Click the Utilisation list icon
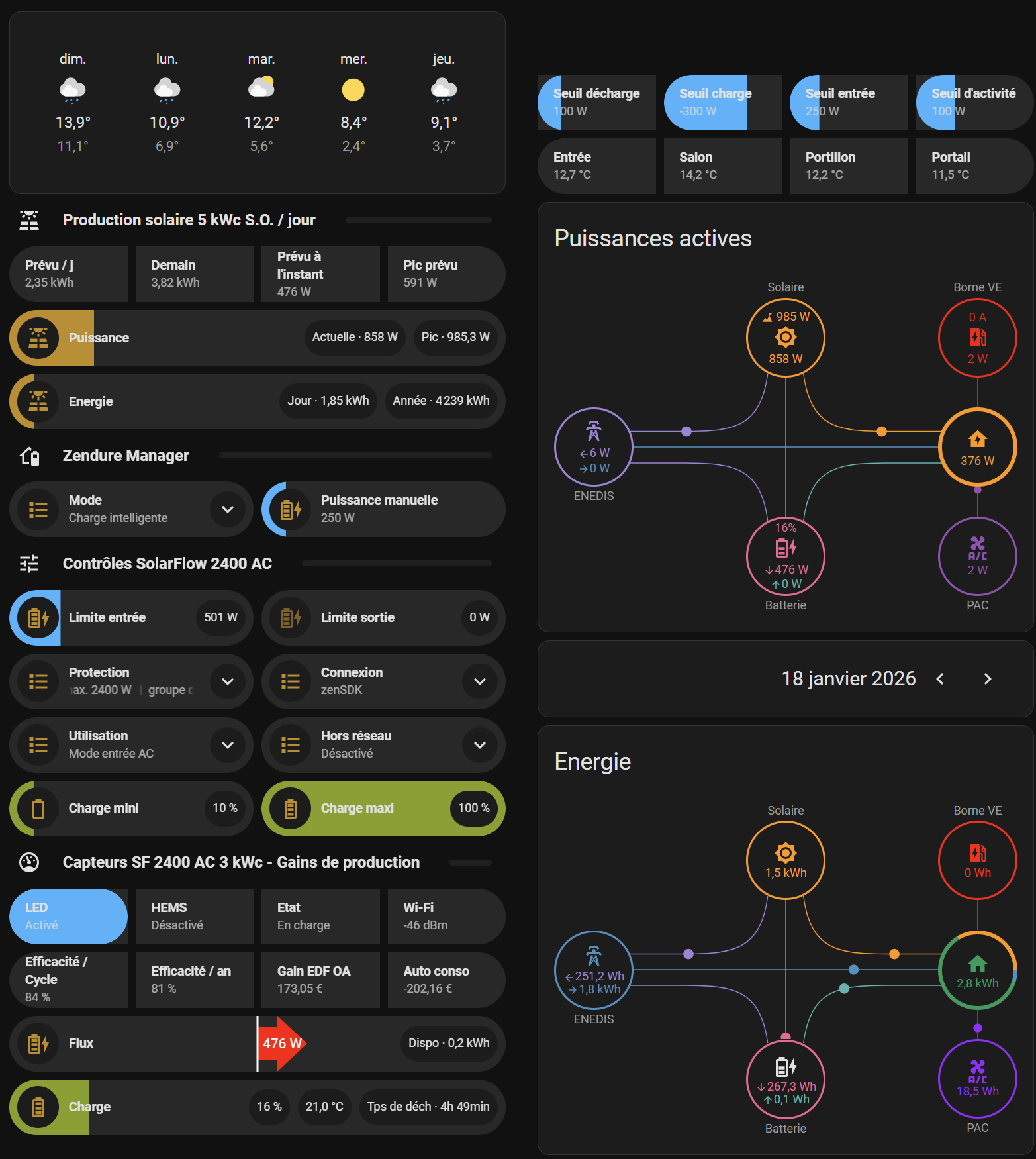 (x=38, y=745)
